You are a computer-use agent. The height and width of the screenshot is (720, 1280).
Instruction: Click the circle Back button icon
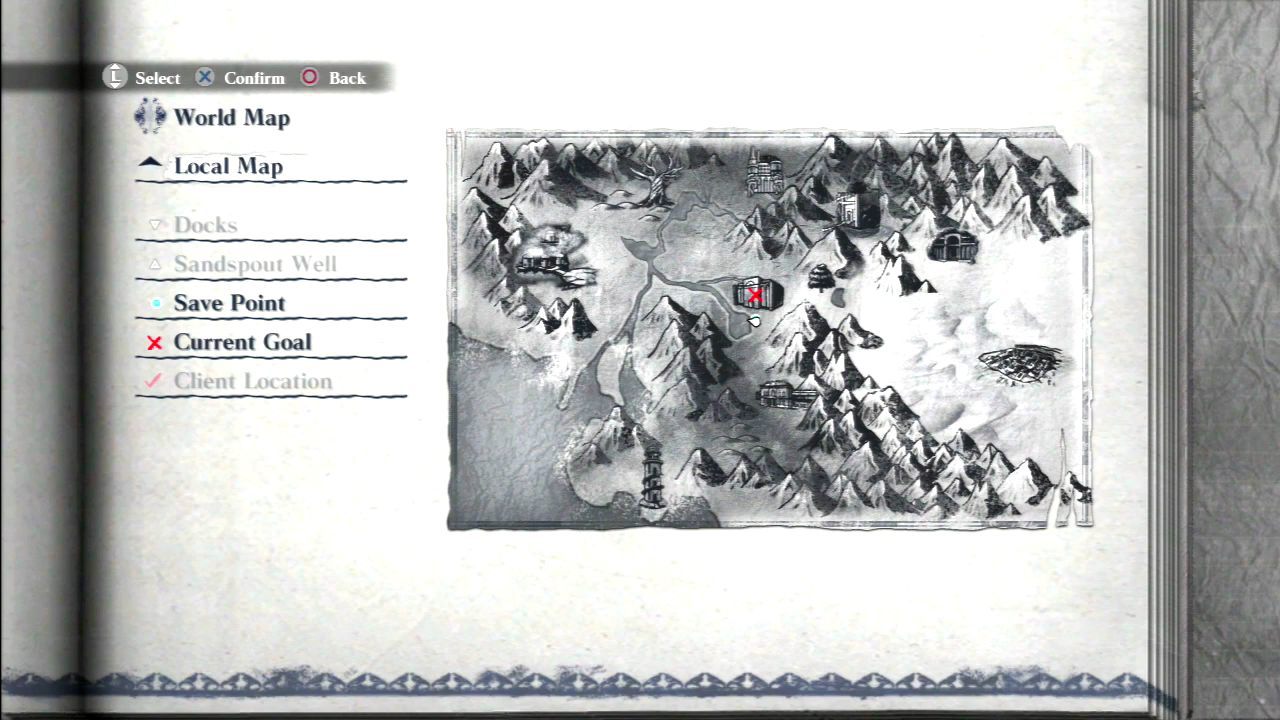pos(310,77)
